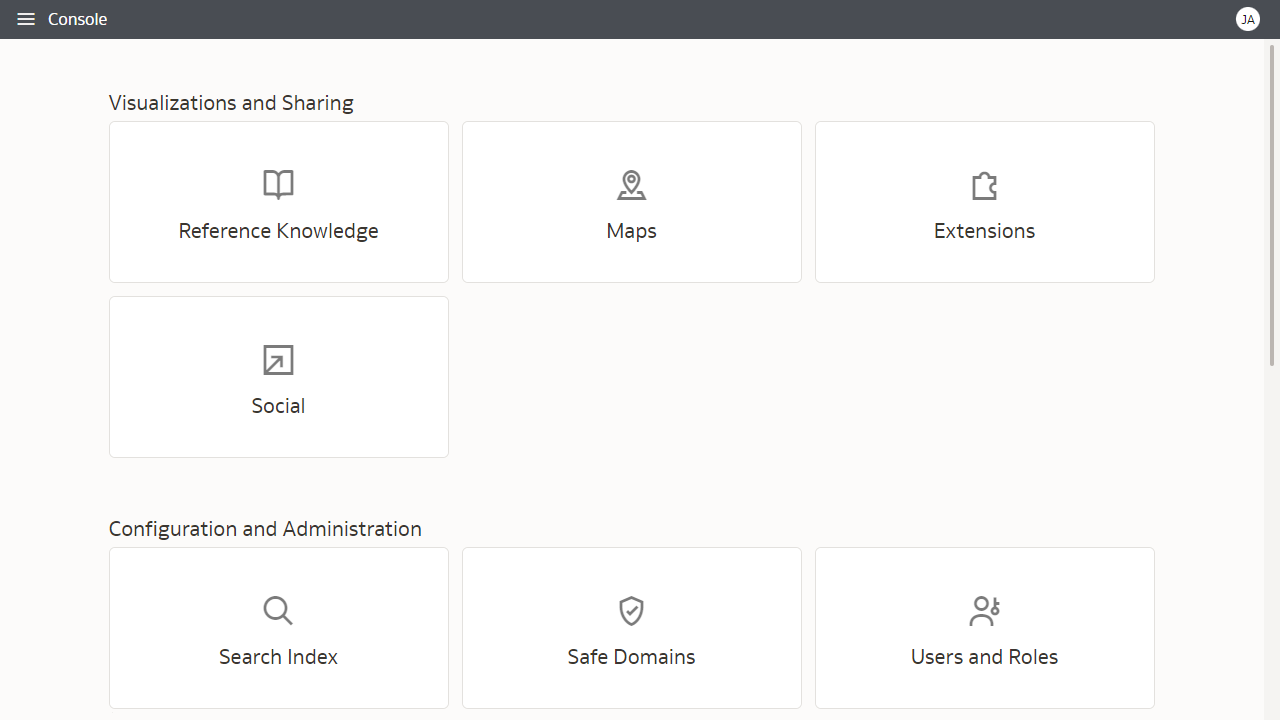1280x720 pixels.
Task: Click the Safe Domains text label
Action: coord(631,656)
